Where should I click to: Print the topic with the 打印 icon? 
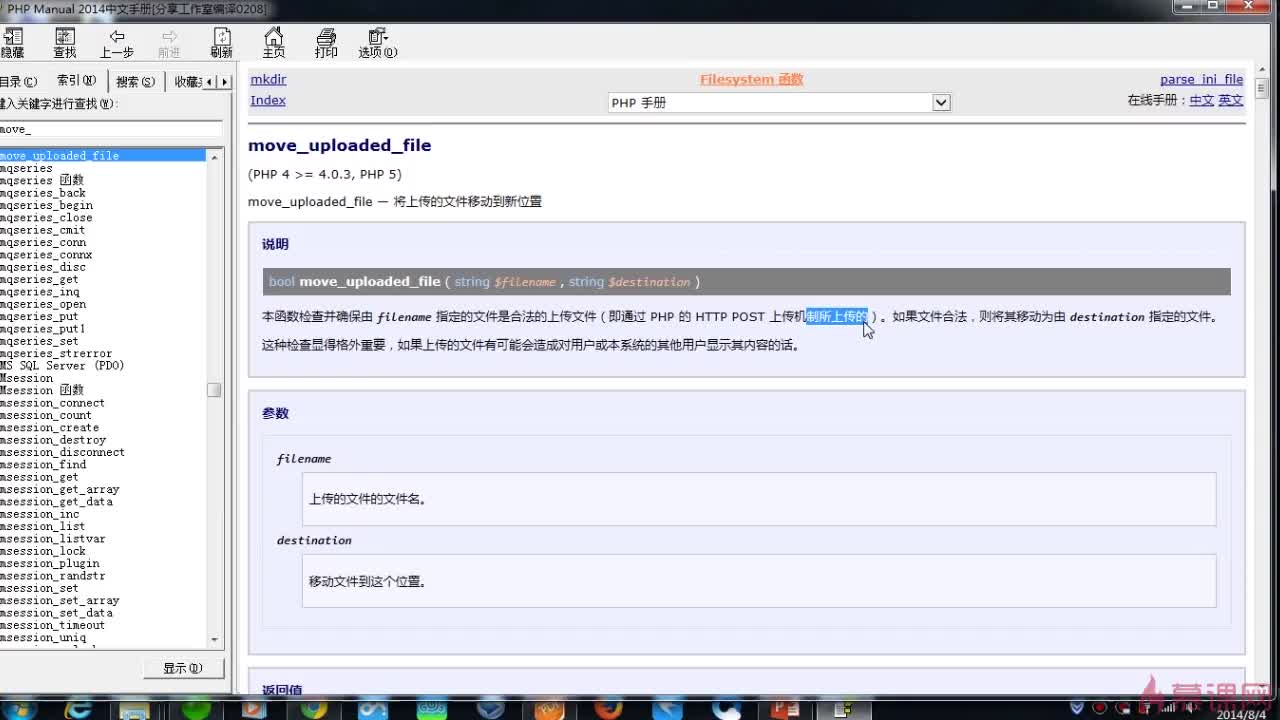coord(326,43)
